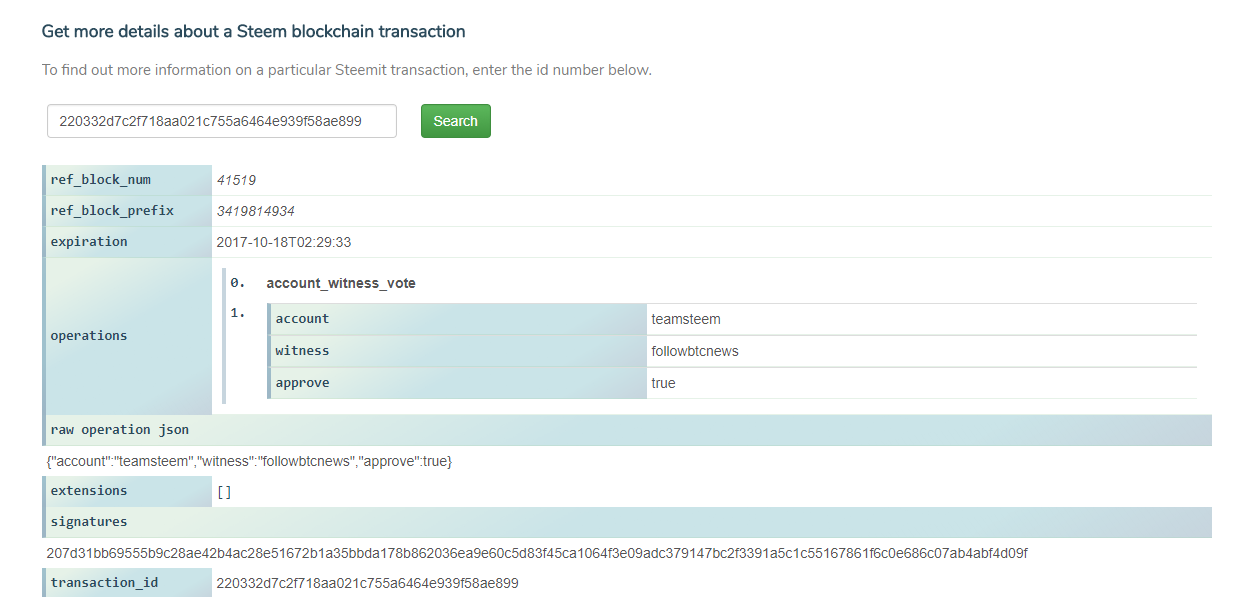
Task: Select the expiration timestamp value
Action: coord(284,242)
